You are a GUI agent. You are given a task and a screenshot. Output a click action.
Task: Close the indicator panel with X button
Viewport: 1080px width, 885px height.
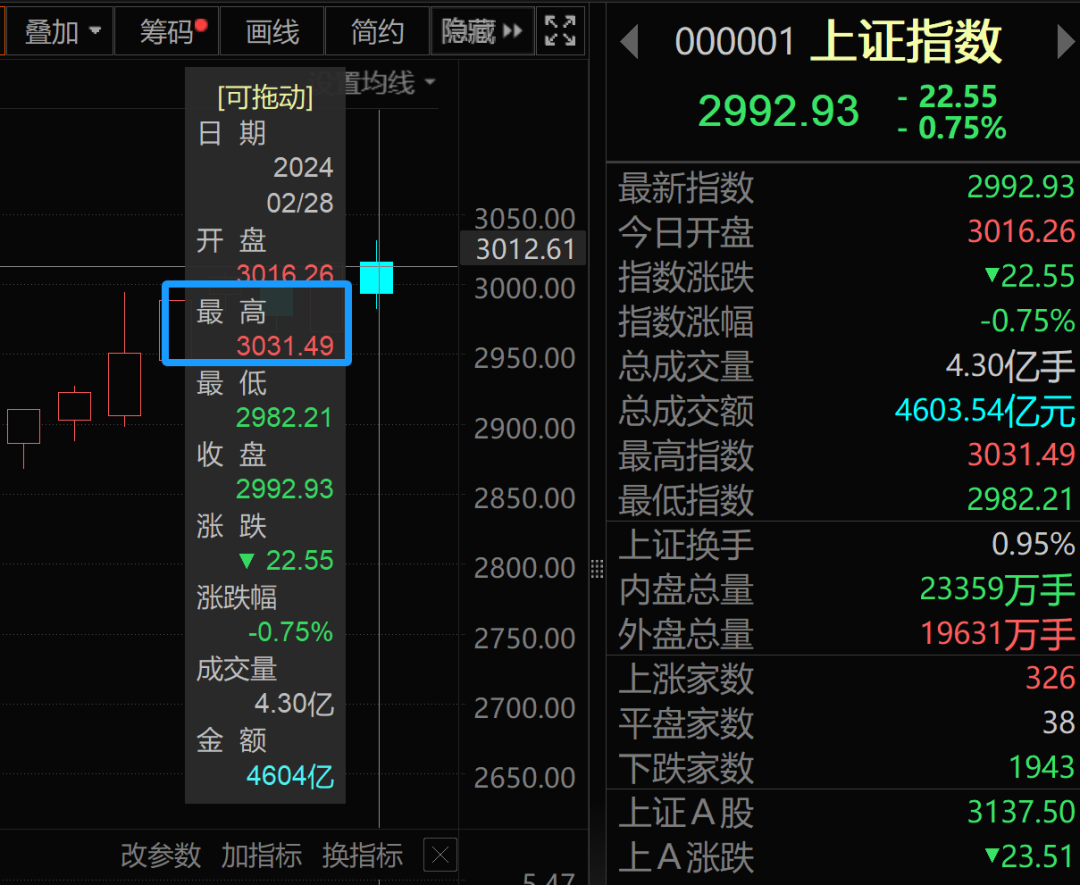pyautogui.click(x=440, y=856)
